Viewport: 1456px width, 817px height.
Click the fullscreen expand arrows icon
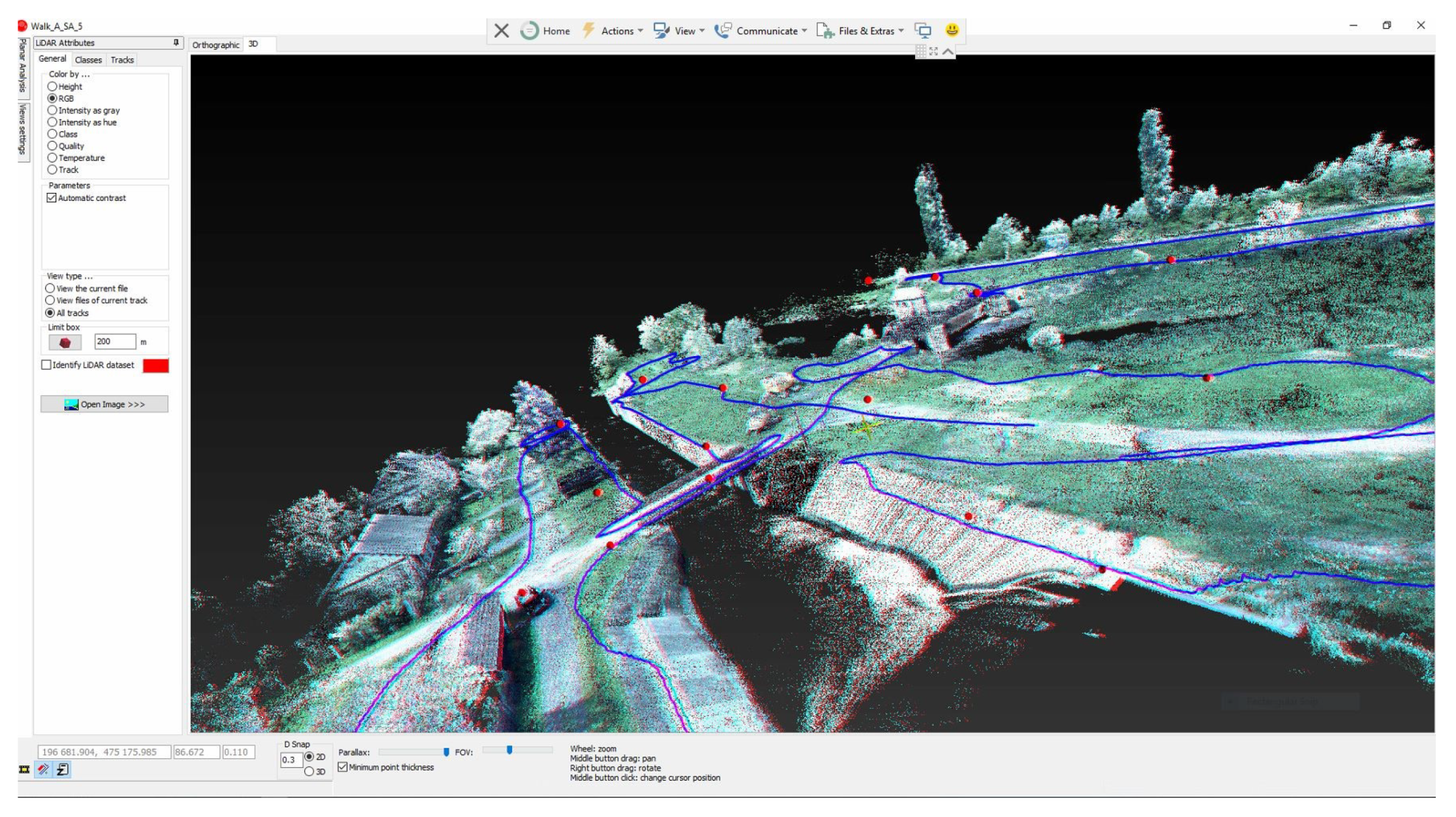933,52
